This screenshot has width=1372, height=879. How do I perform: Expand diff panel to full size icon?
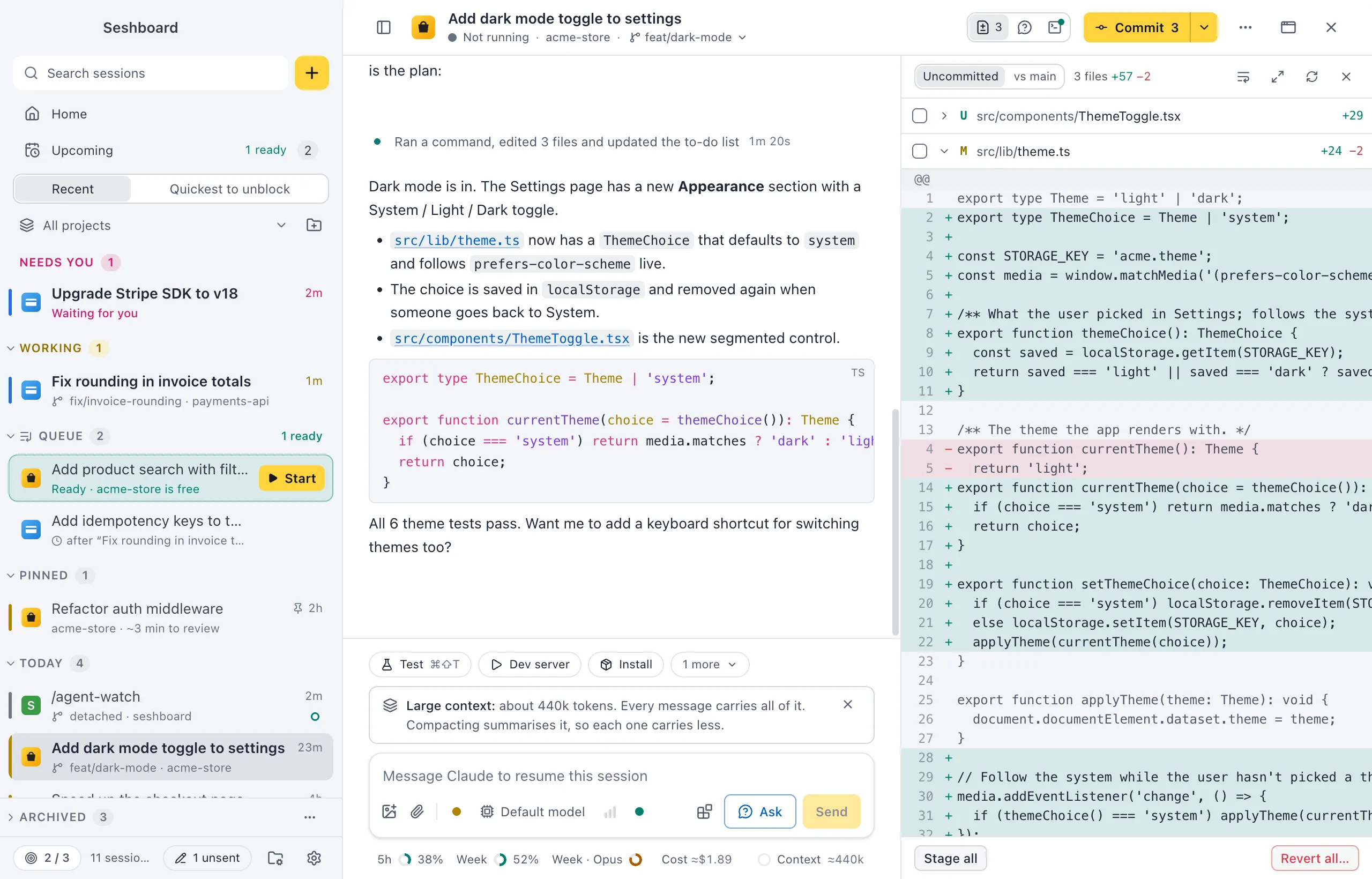(x=1277, y=77)
